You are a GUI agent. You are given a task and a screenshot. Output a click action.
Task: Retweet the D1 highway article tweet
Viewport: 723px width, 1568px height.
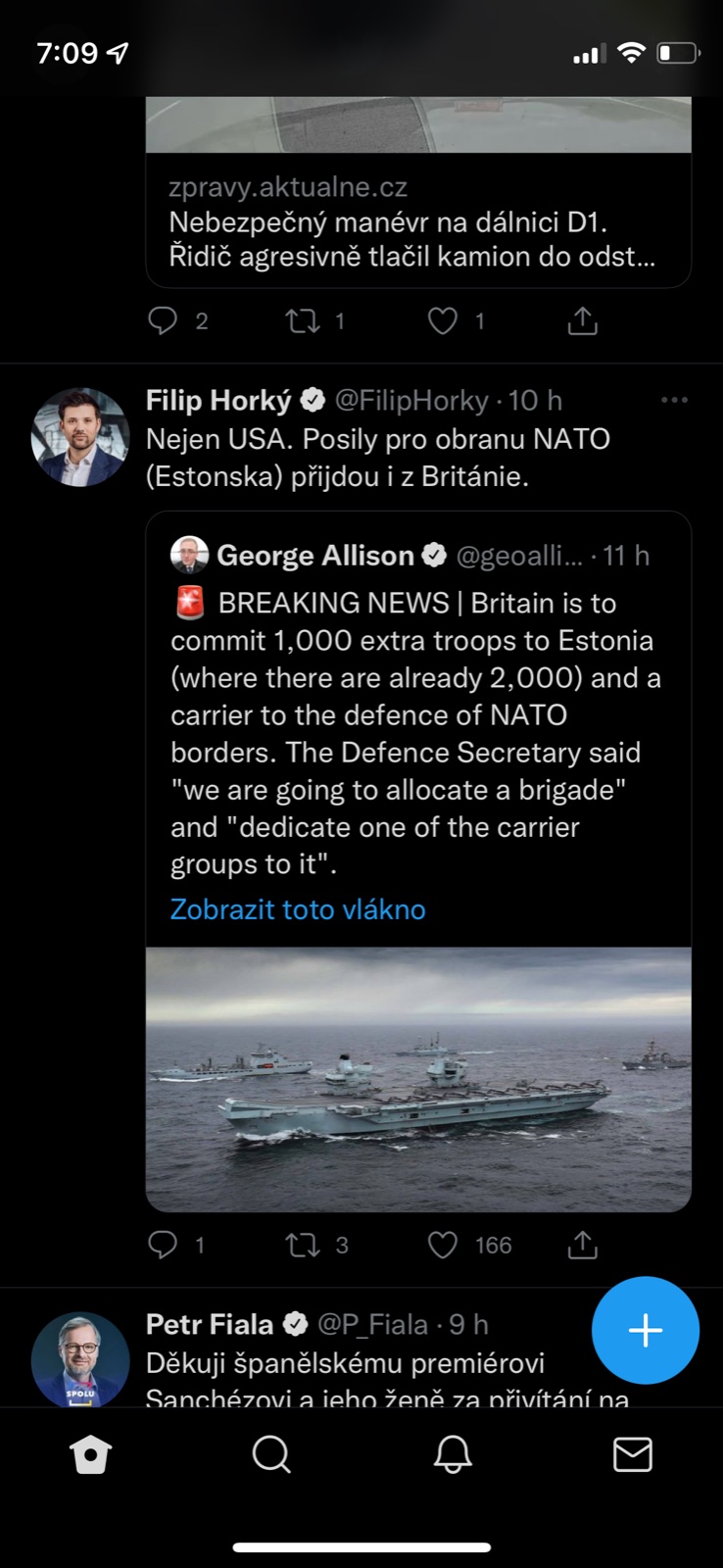pyautogui.click(x=303, y=320)
